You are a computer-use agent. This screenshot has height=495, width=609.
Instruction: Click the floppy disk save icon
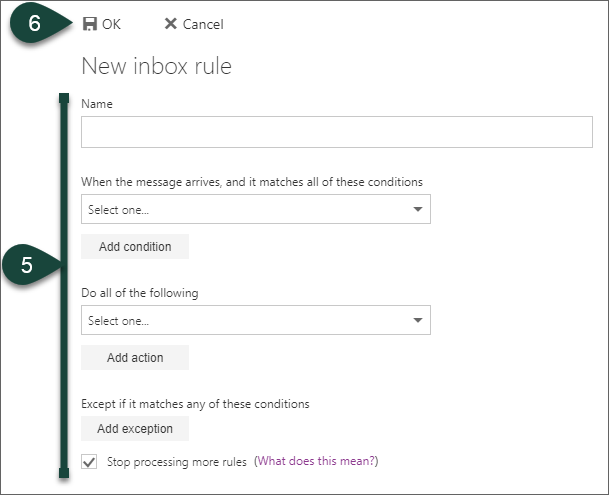point(89,24)
